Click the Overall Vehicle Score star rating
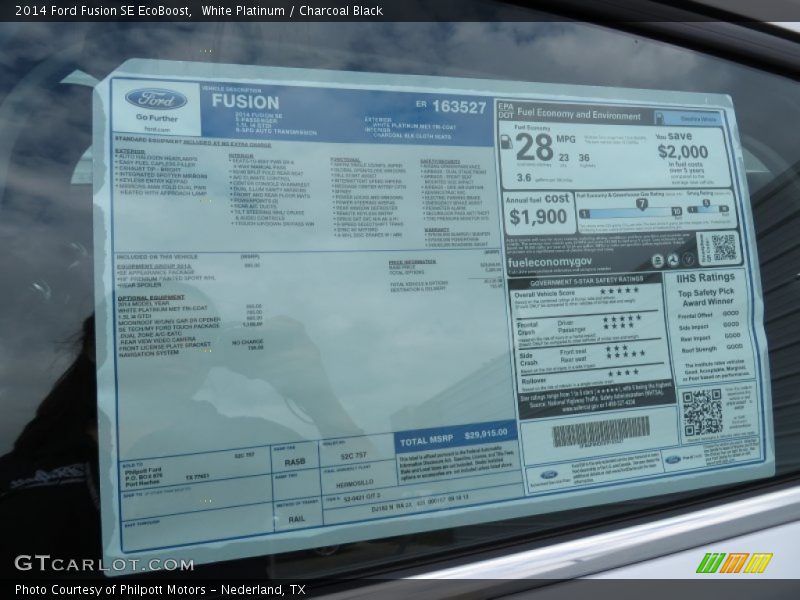Image resolution: width=800 pixels, height=600 pixels. (618, 291)
